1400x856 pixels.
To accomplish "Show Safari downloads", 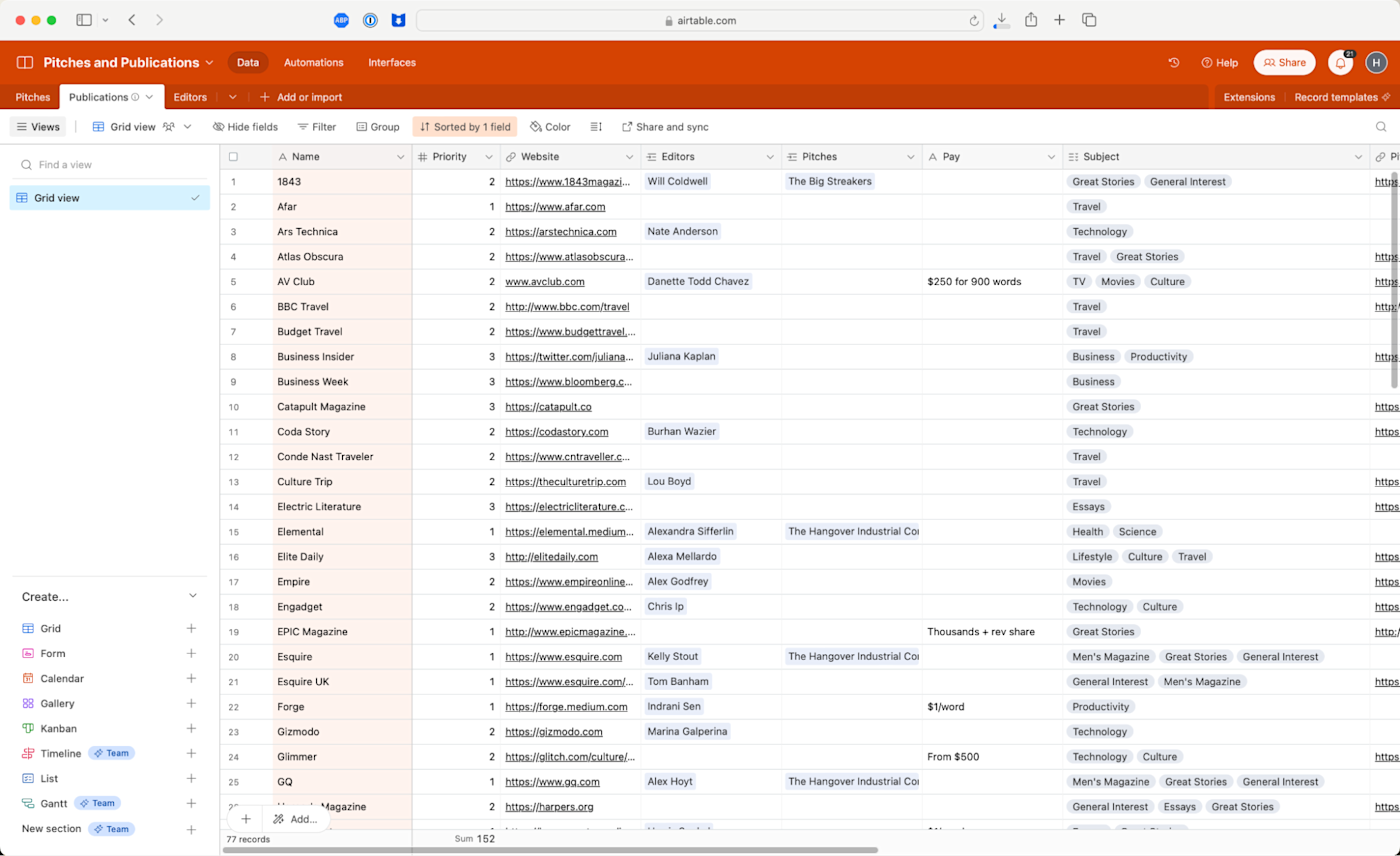I will 1002,20.
